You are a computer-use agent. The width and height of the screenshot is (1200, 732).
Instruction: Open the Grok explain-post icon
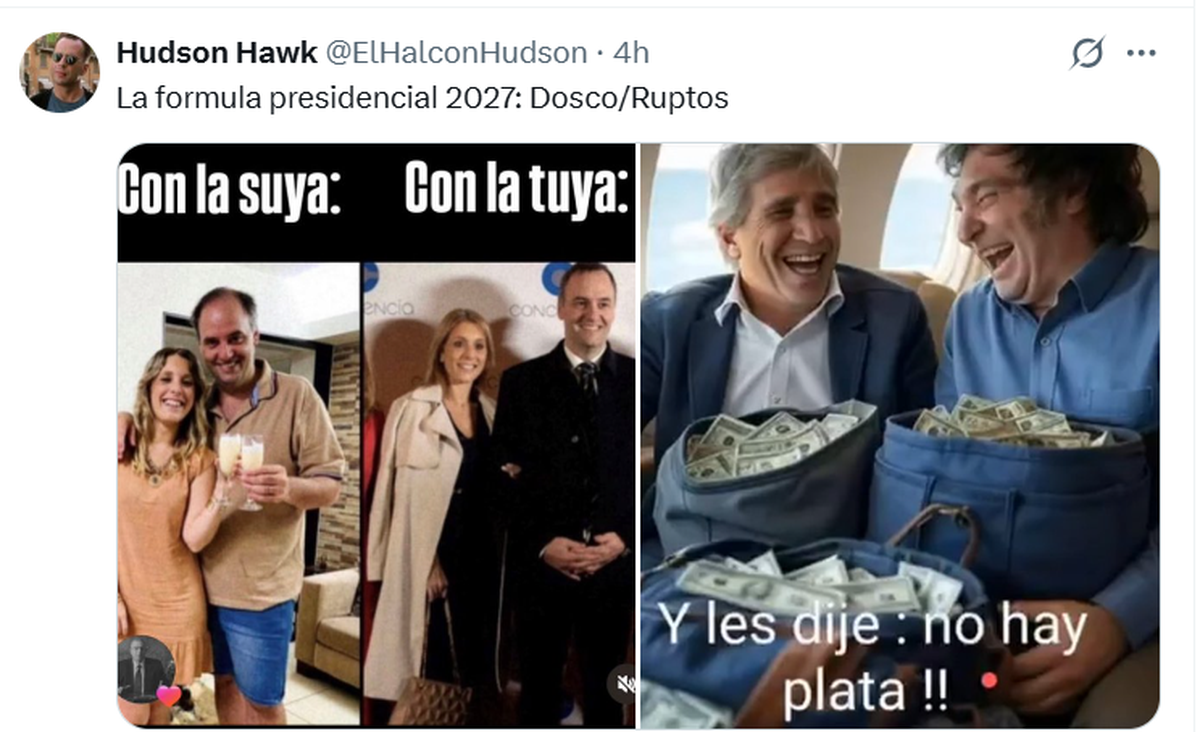(x=1086, y=53)
